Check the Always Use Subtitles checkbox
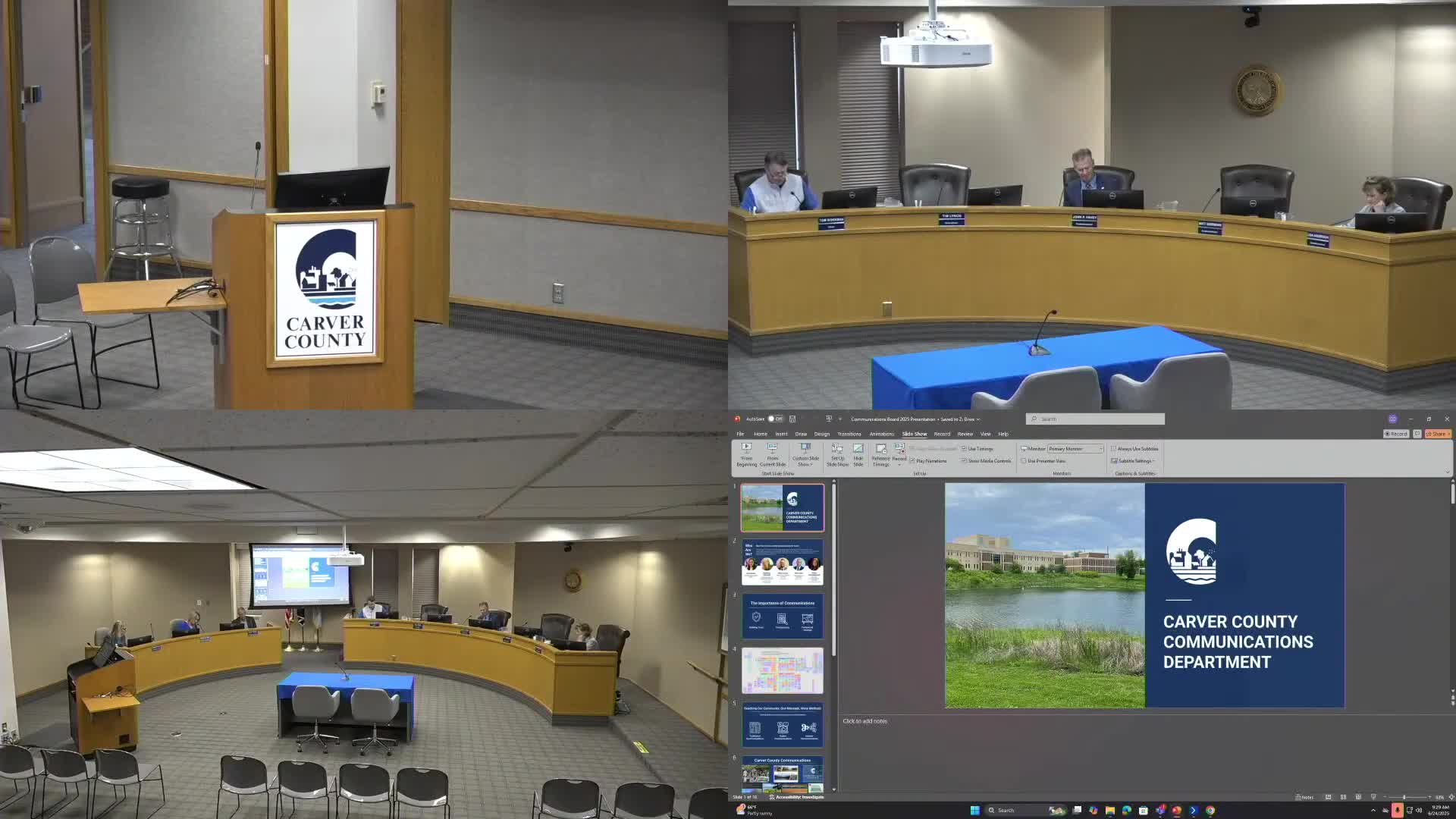Image resolution: width=1456 pixels, height=819 pixels. coord(1113,449)
